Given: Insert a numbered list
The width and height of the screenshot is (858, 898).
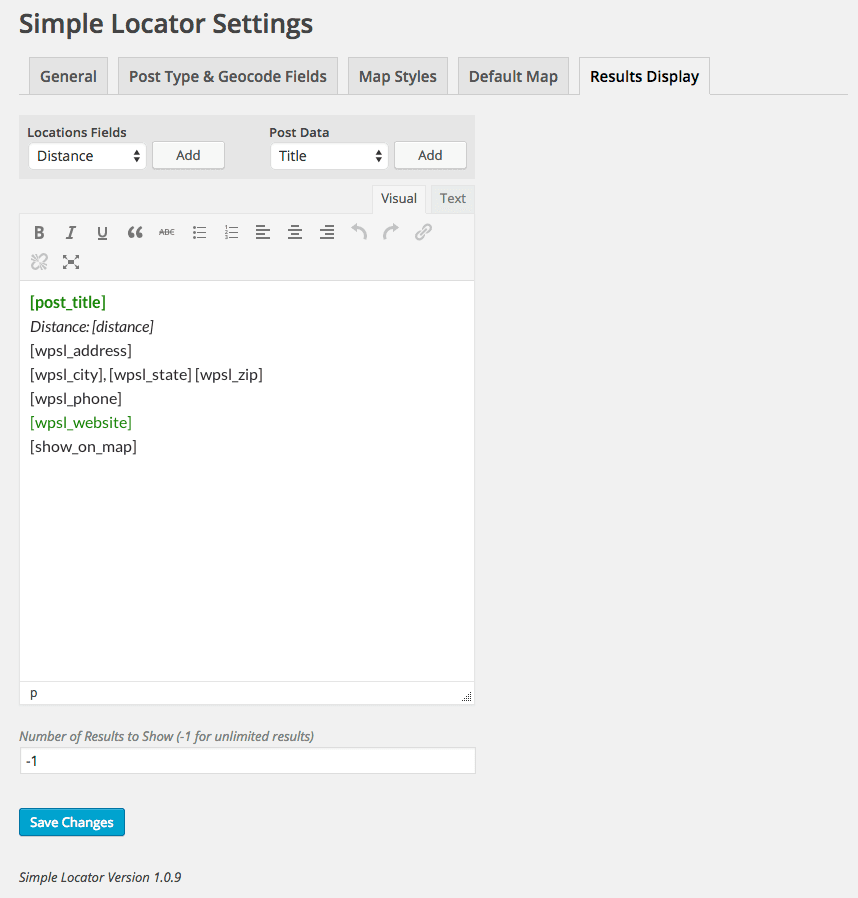Looking at the screenshot, I should pos(231,233).
